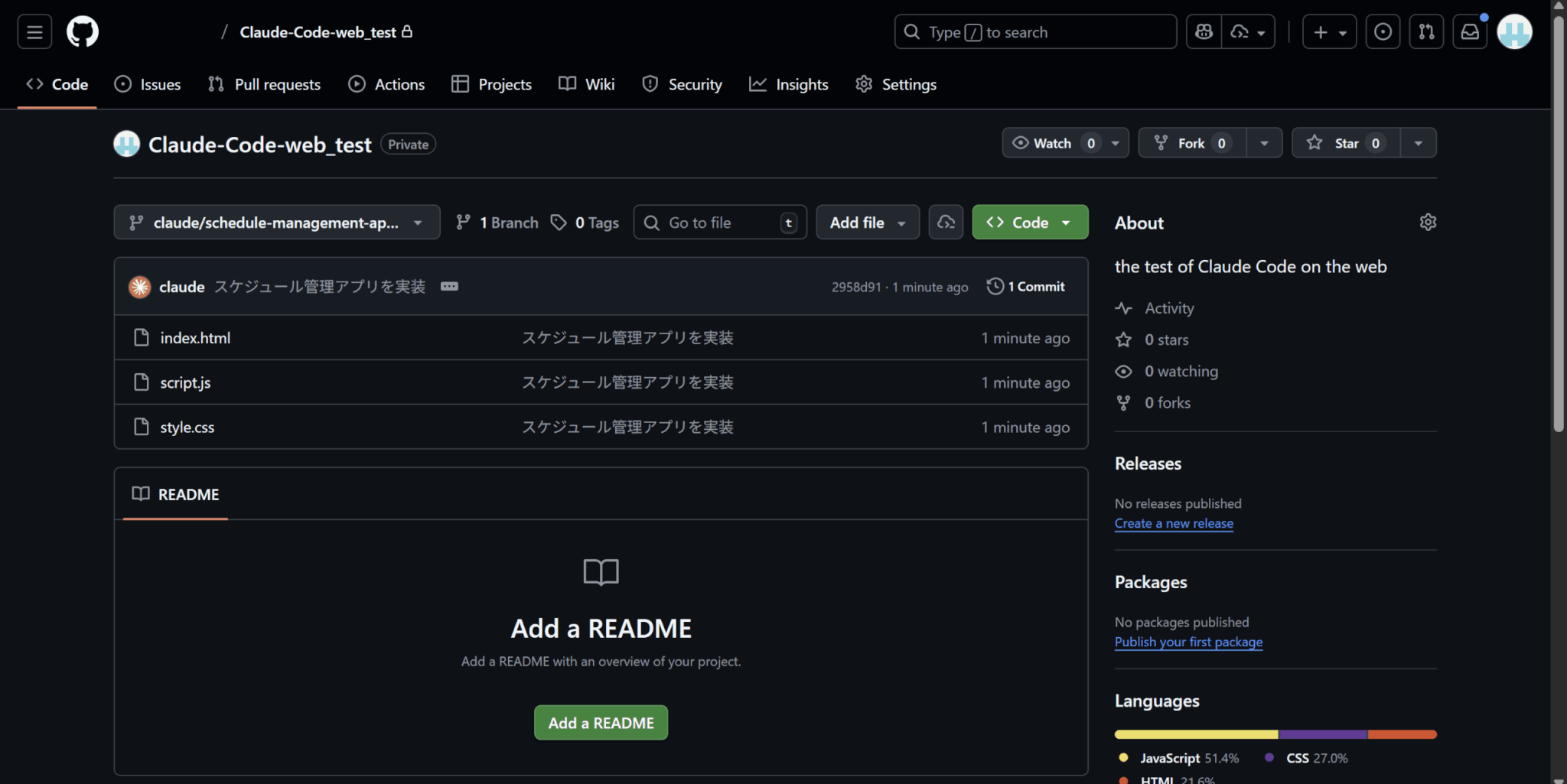Screen dimensions: 1567x784
Task: Open pull requests icon in top header
Action: click(1426, 32)
